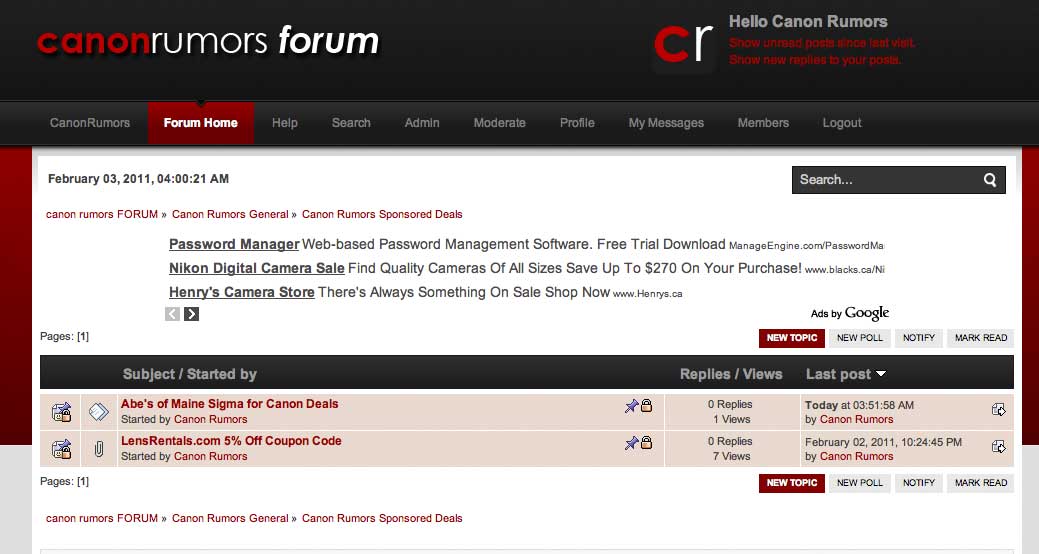Click bottom breadcrumb canon rumors FORUM
Screen dimensions: 1039x554
102,518
